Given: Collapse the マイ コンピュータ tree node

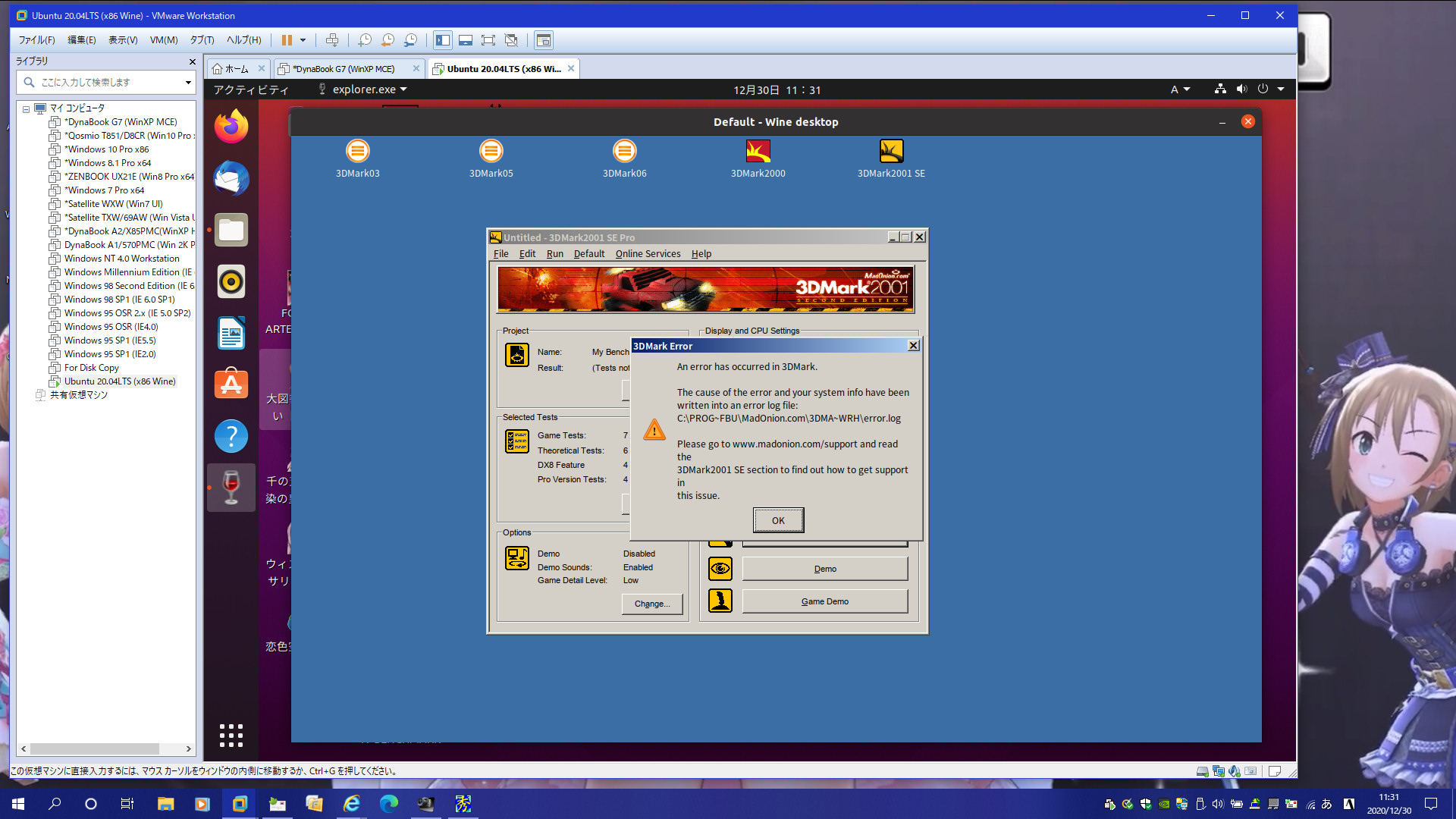Looking at the screenshot, I should click(26, 109).
